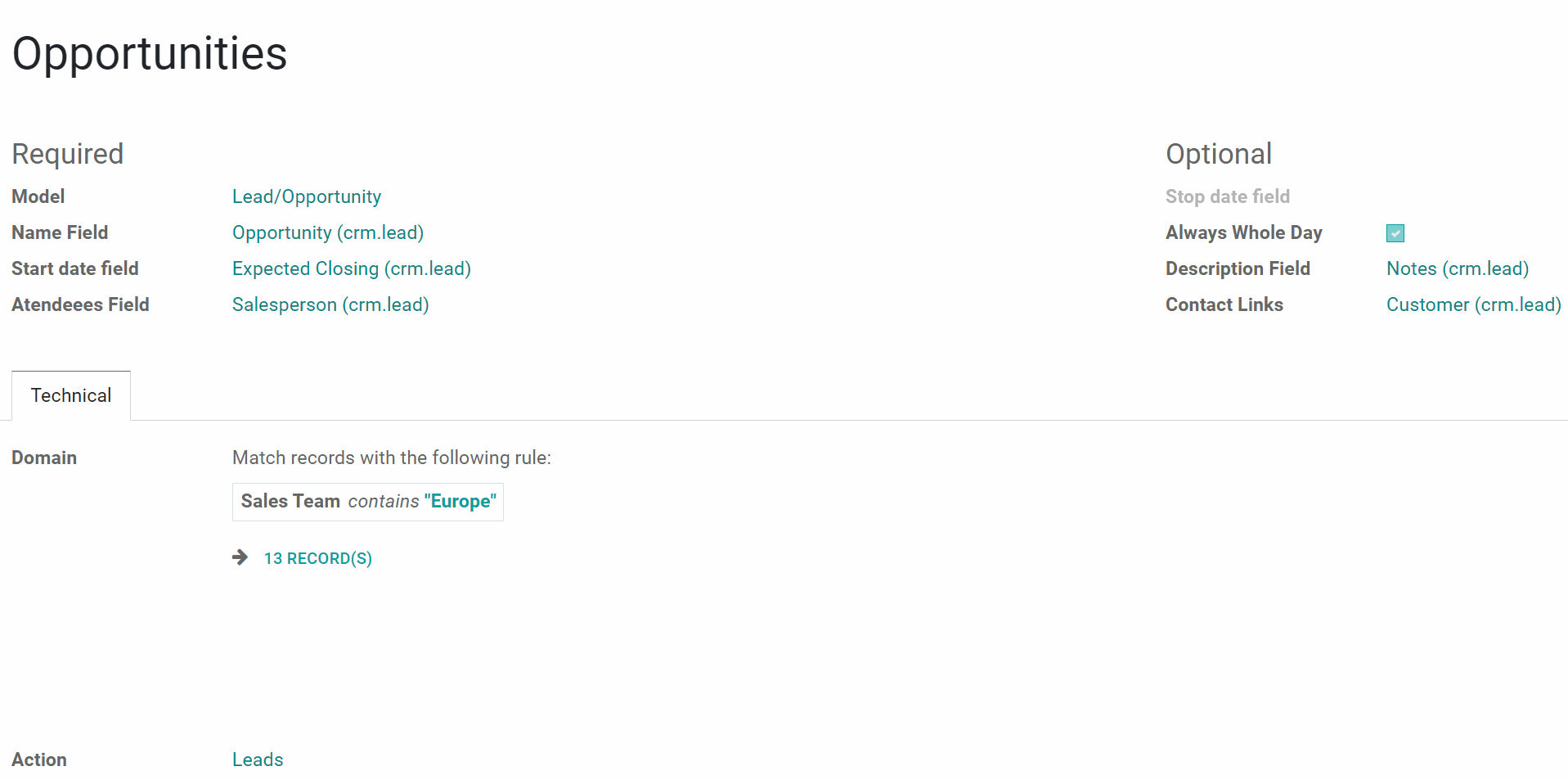Click the Atendeees Field label
The image size is (1568, 780).
pos(80,304)
